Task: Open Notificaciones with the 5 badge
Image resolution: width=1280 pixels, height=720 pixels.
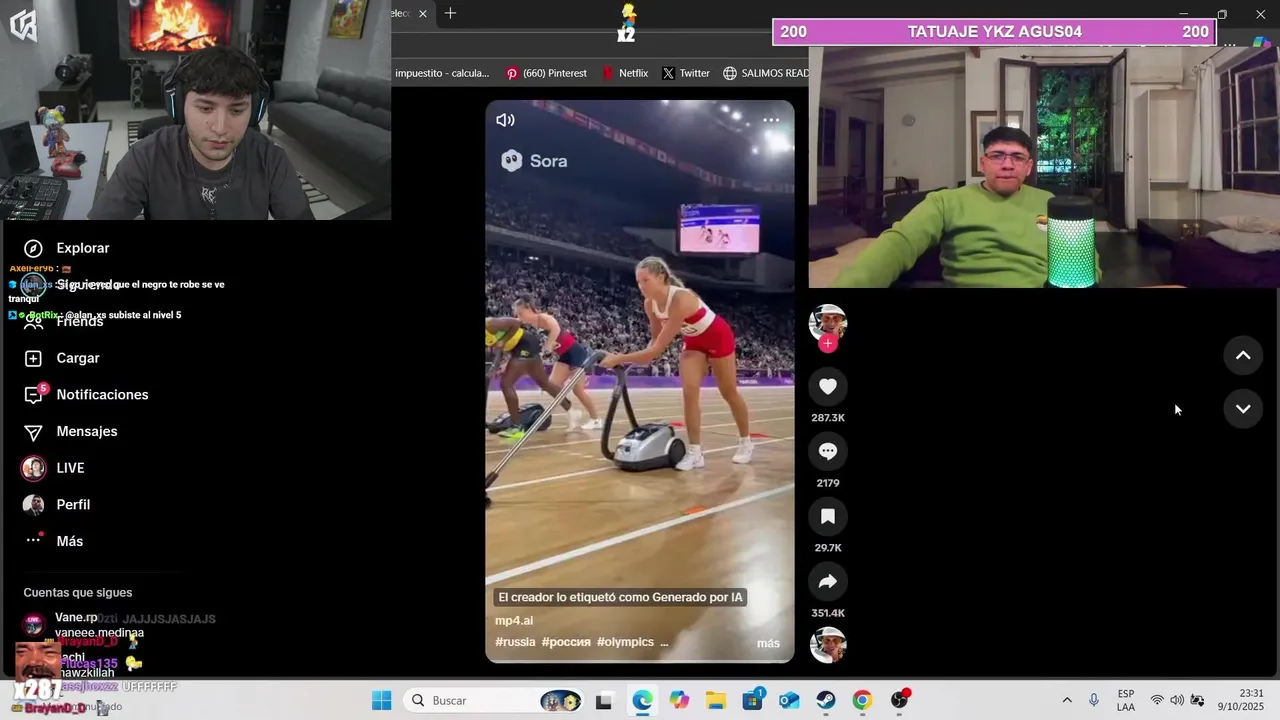Action: (34, 394)
